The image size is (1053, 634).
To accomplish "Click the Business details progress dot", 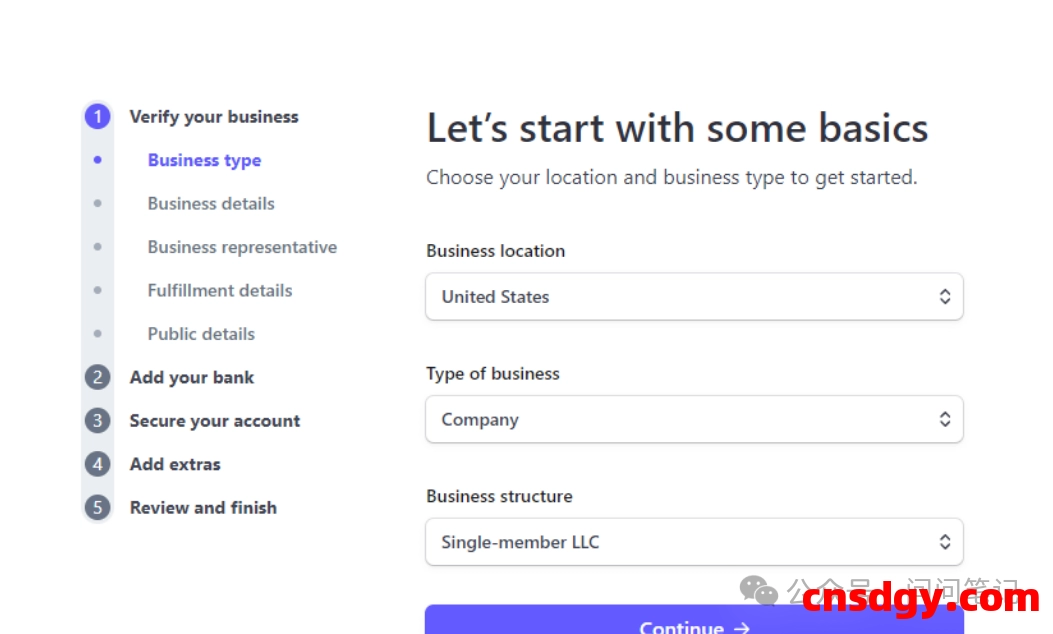I will (x=97, y=203).
